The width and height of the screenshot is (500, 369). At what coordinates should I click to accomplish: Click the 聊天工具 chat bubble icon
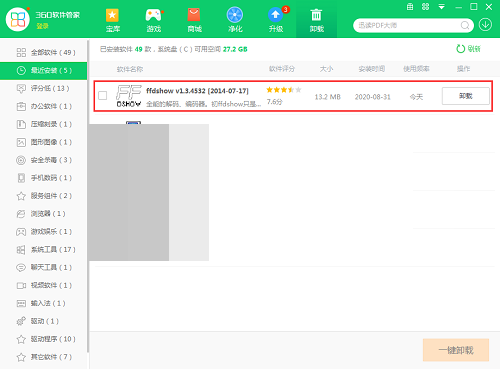pyautogui.click(x=21, y=267)
